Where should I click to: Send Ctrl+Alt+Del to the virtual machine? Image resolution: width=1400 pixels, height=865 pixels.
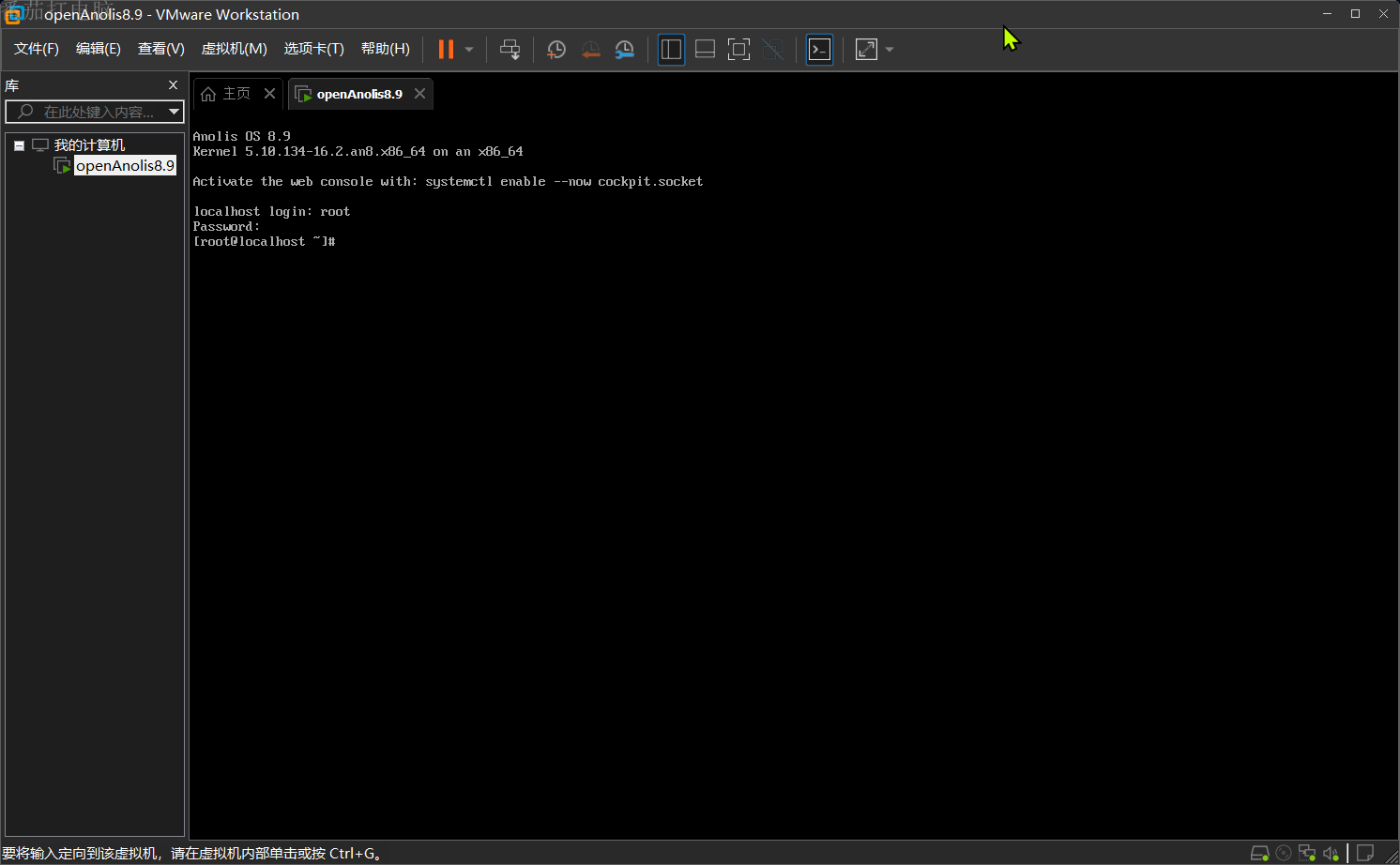pyautogui.click(x=510, y=50)
